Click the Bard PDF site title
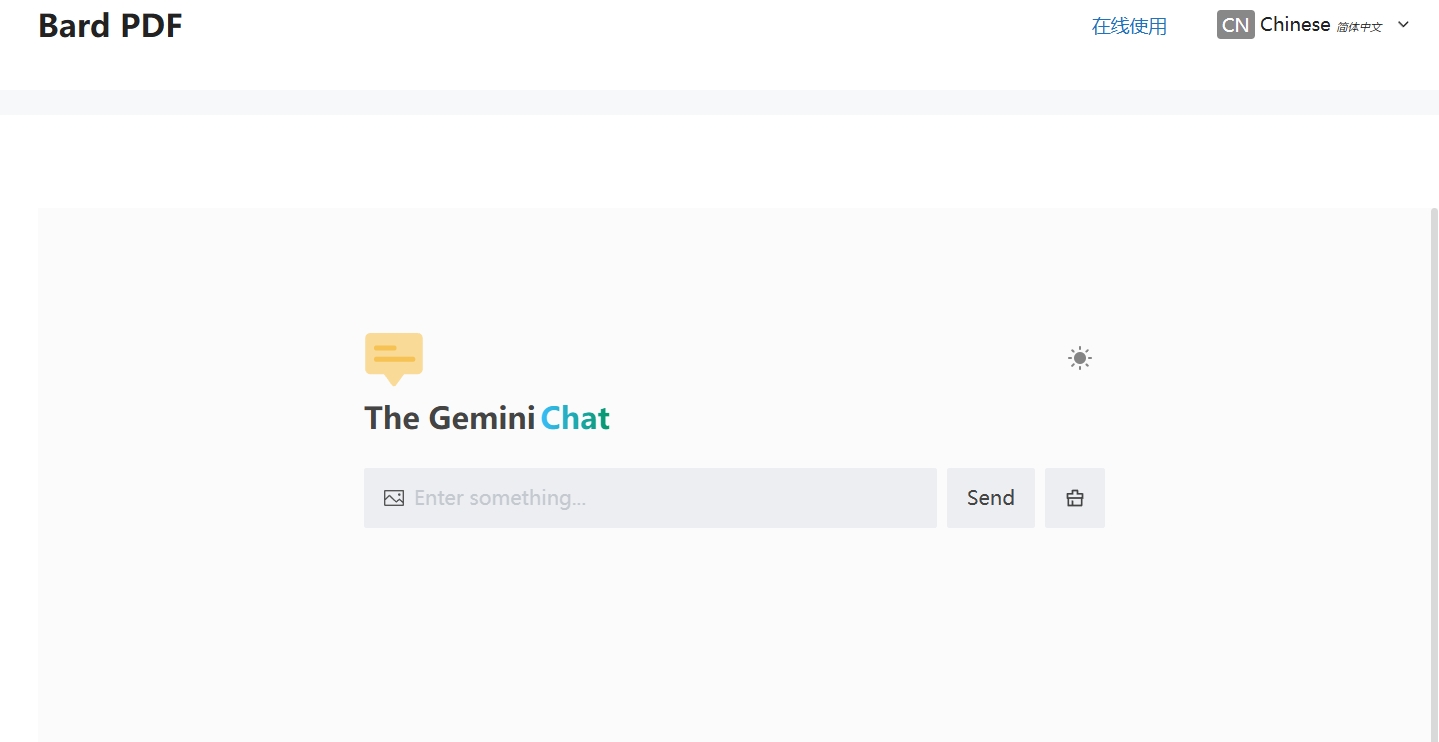Viewport: 1439px width, 742px height. click(110, 26)
